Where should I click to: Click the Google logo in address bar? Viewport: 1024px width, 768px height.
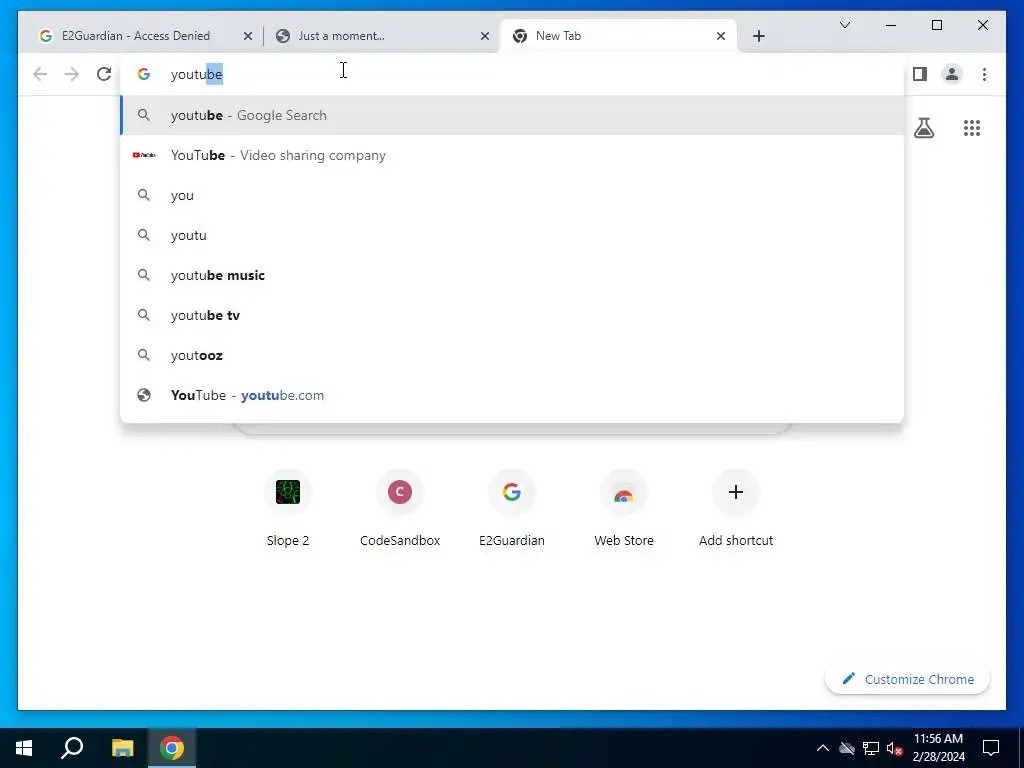(144, 74)
